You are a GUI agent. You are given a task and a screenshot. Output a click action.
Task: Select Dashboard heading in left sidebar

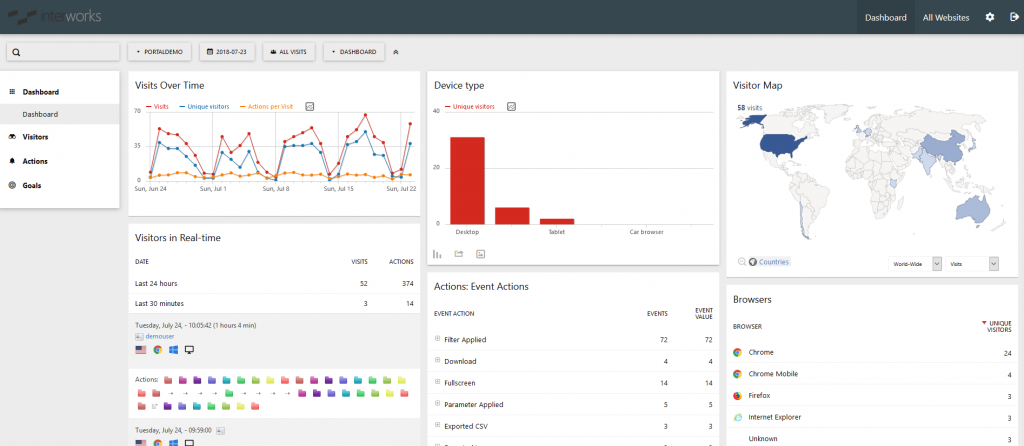40,92
